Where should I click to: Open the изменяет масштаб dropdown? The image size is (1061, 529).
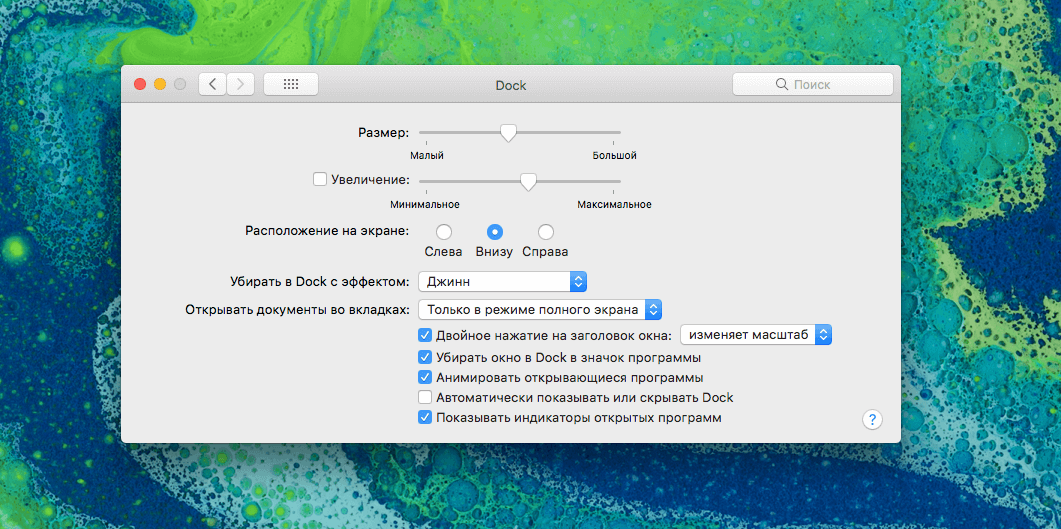756,335
